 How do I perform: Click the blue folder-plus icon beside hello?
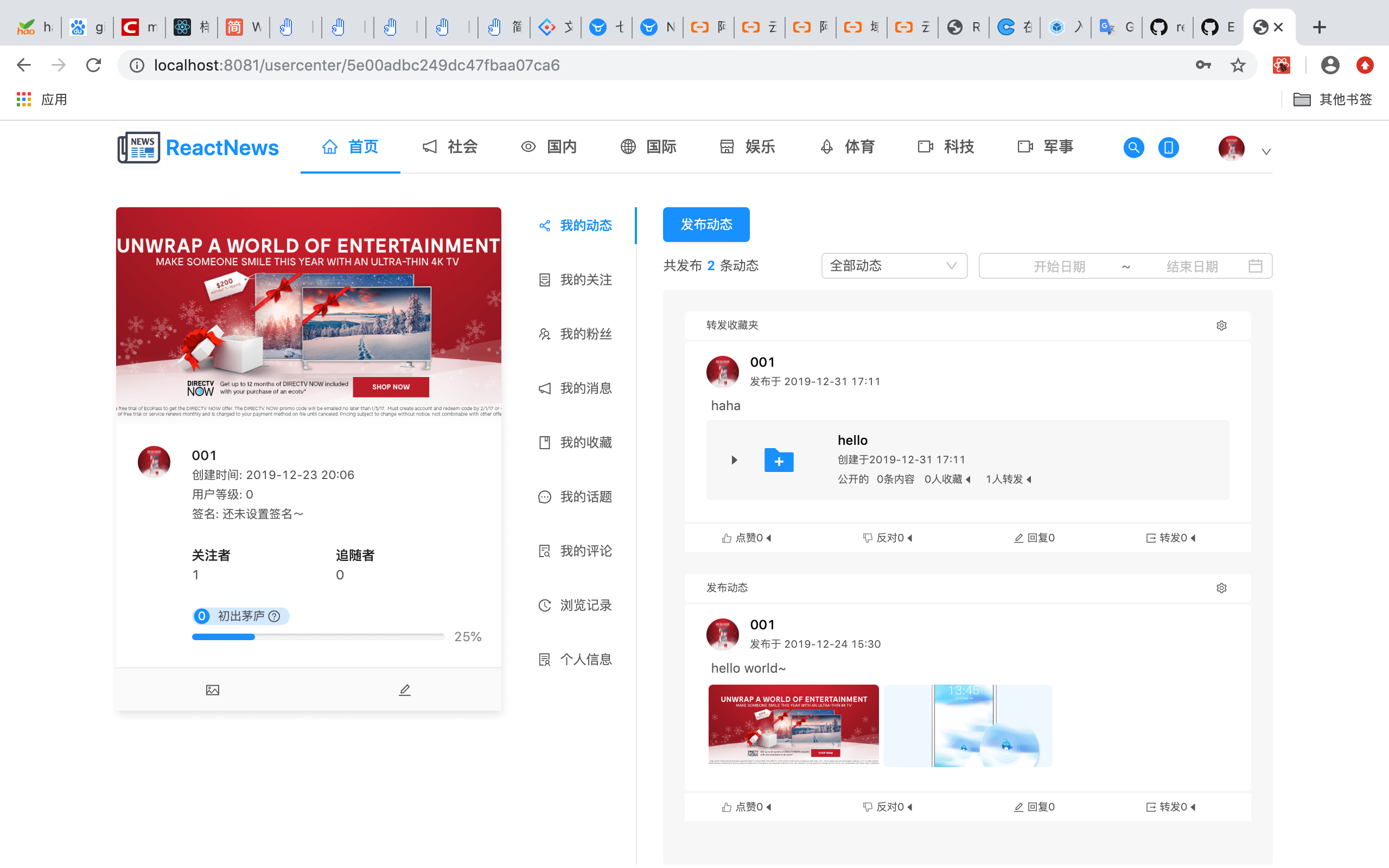[x=778, y=461]
